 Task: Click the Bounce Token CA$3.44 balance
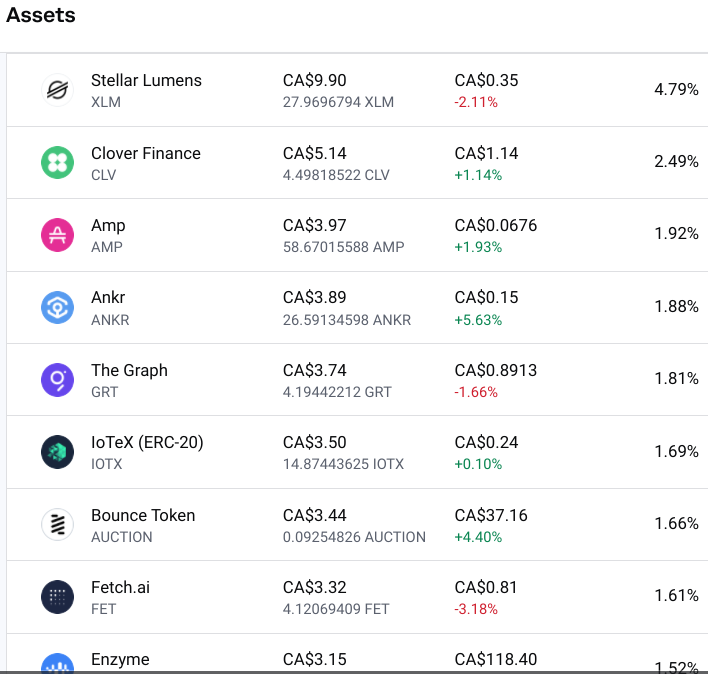tap(314, 515)
